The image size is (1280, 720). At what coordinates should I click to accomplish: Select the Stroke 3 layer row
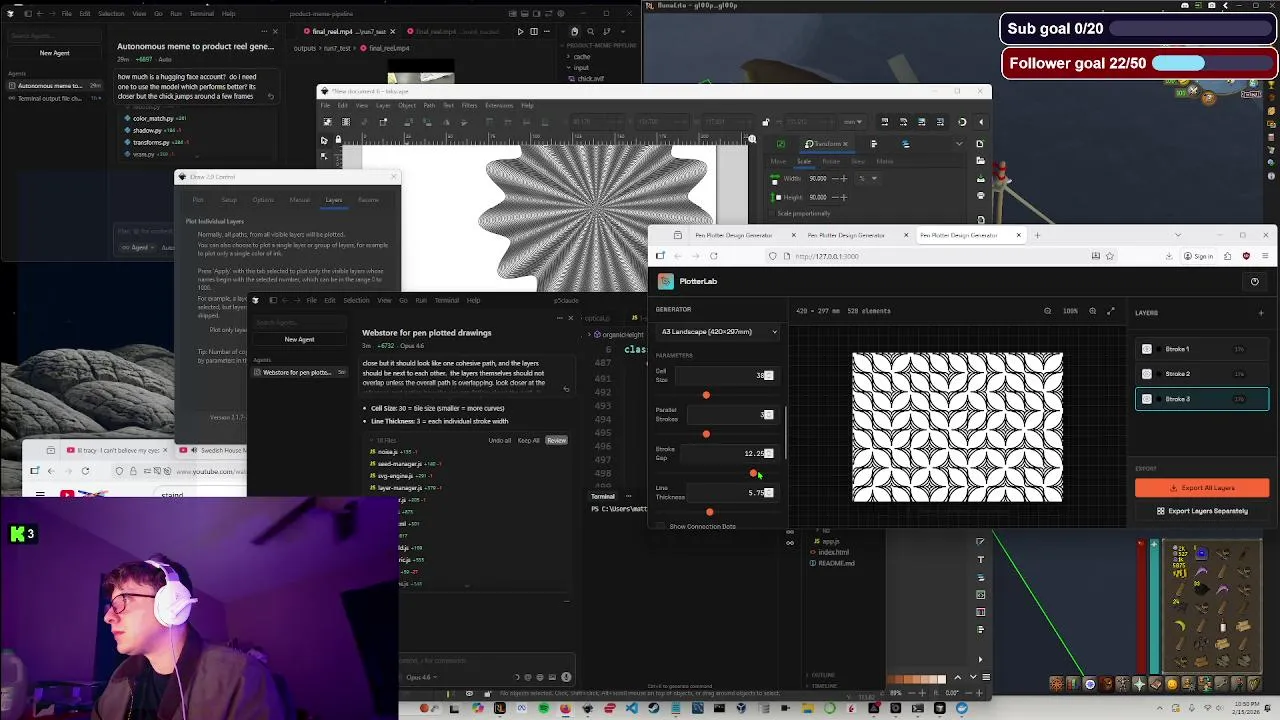click(x=1202, y=399)
